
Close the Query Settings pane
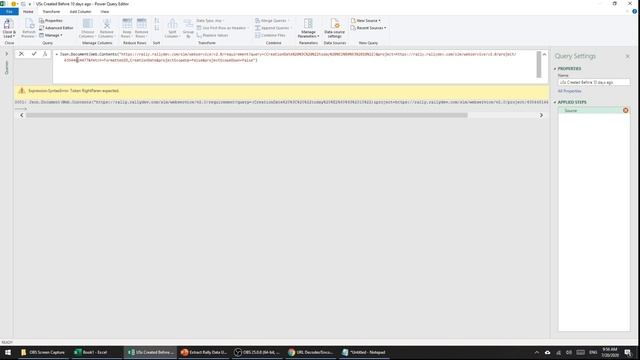tap(628, 56)
